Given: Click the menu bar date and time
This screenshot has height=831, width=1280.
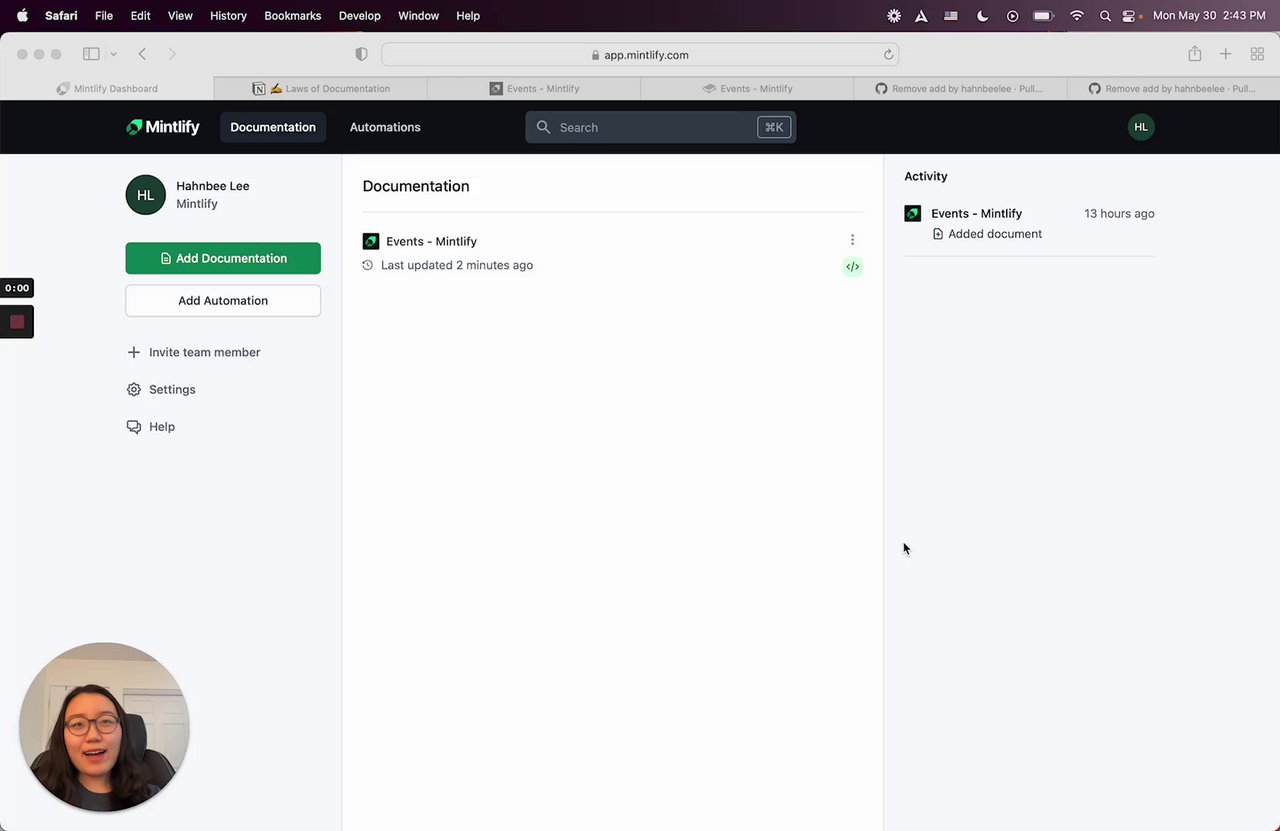Looking at the screenshot, I should [1209, 16].
